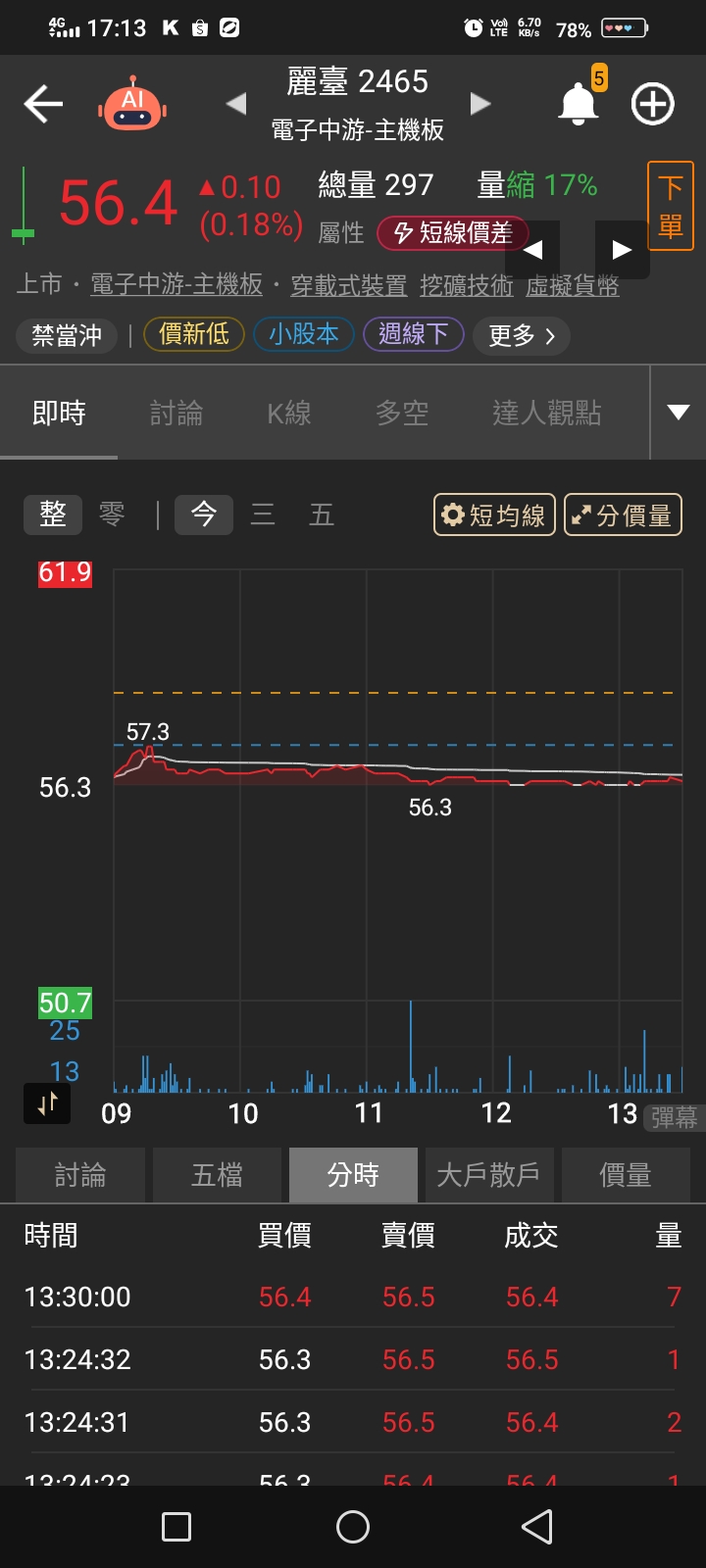Image resolution: width=706 pixels, height=1568 pixels.
Task: Switch to the 大戶散戶 tab
Action: [489, 1175]
